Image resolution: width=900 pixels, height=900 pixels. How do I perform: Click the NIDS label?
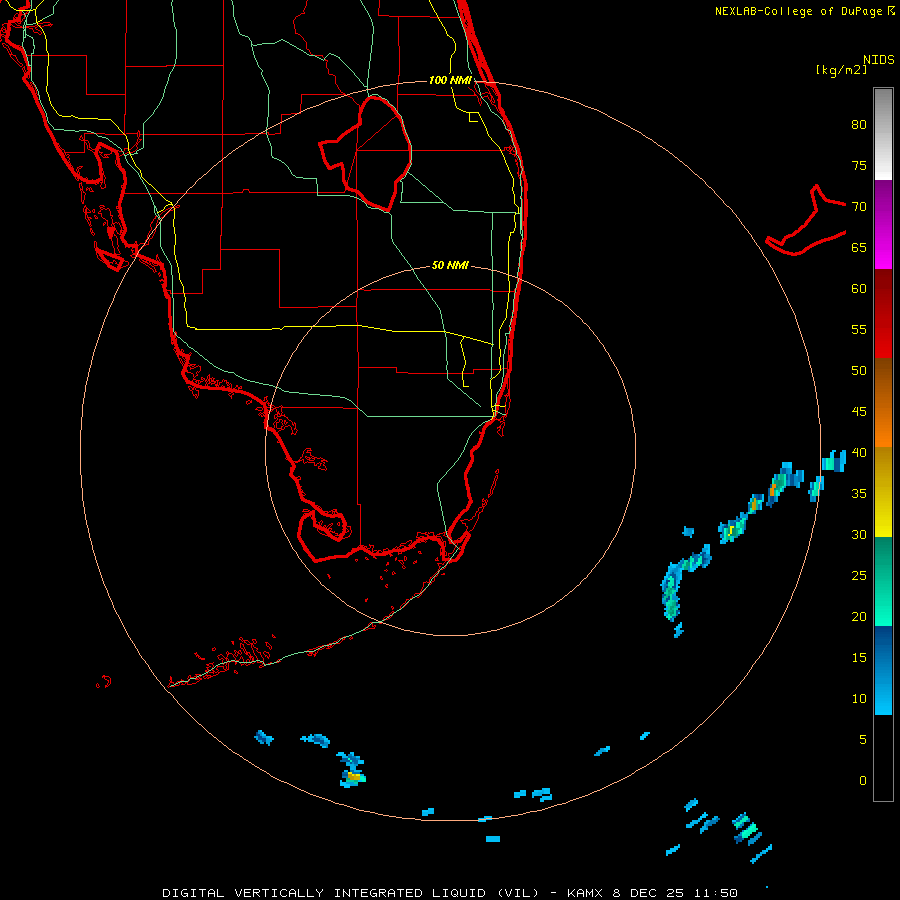[x=879, y=60]
